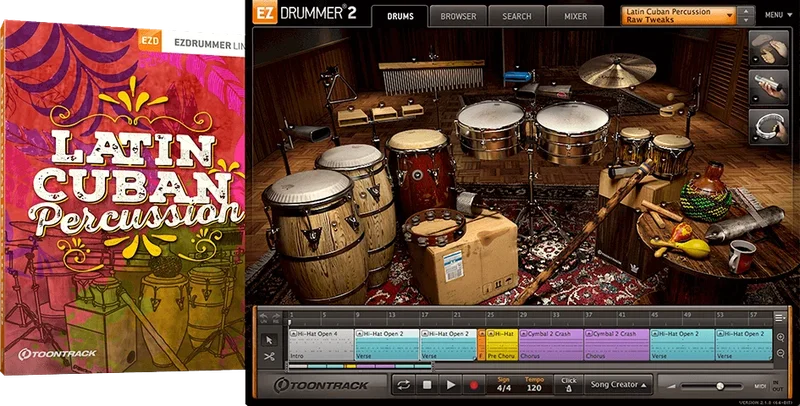This screenshot has height=406, width=800.
Task: Open the song track options menu icon
Action: click(780, 318)
